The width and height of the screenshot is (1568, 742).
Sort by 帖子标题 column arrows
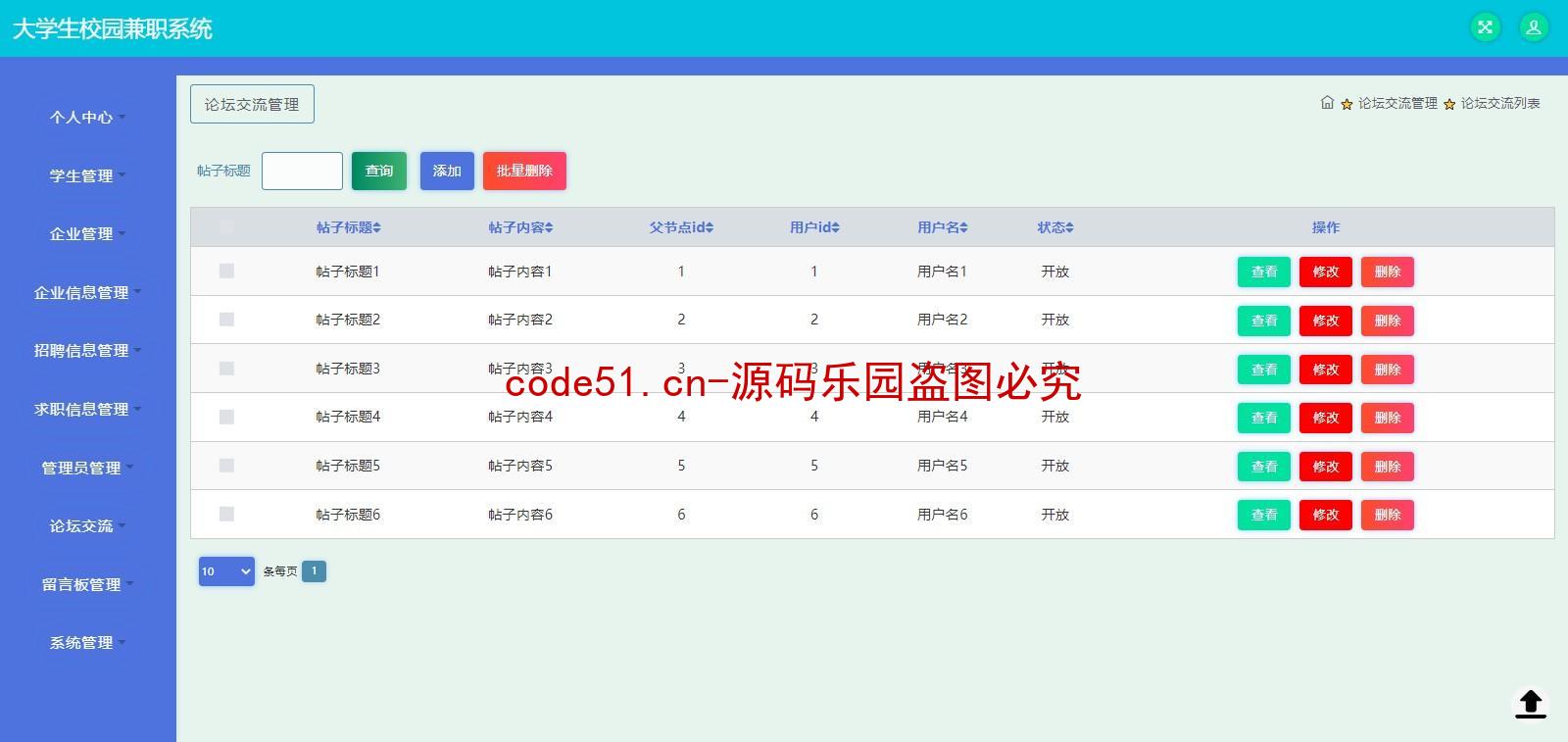[x=377, y=227]
